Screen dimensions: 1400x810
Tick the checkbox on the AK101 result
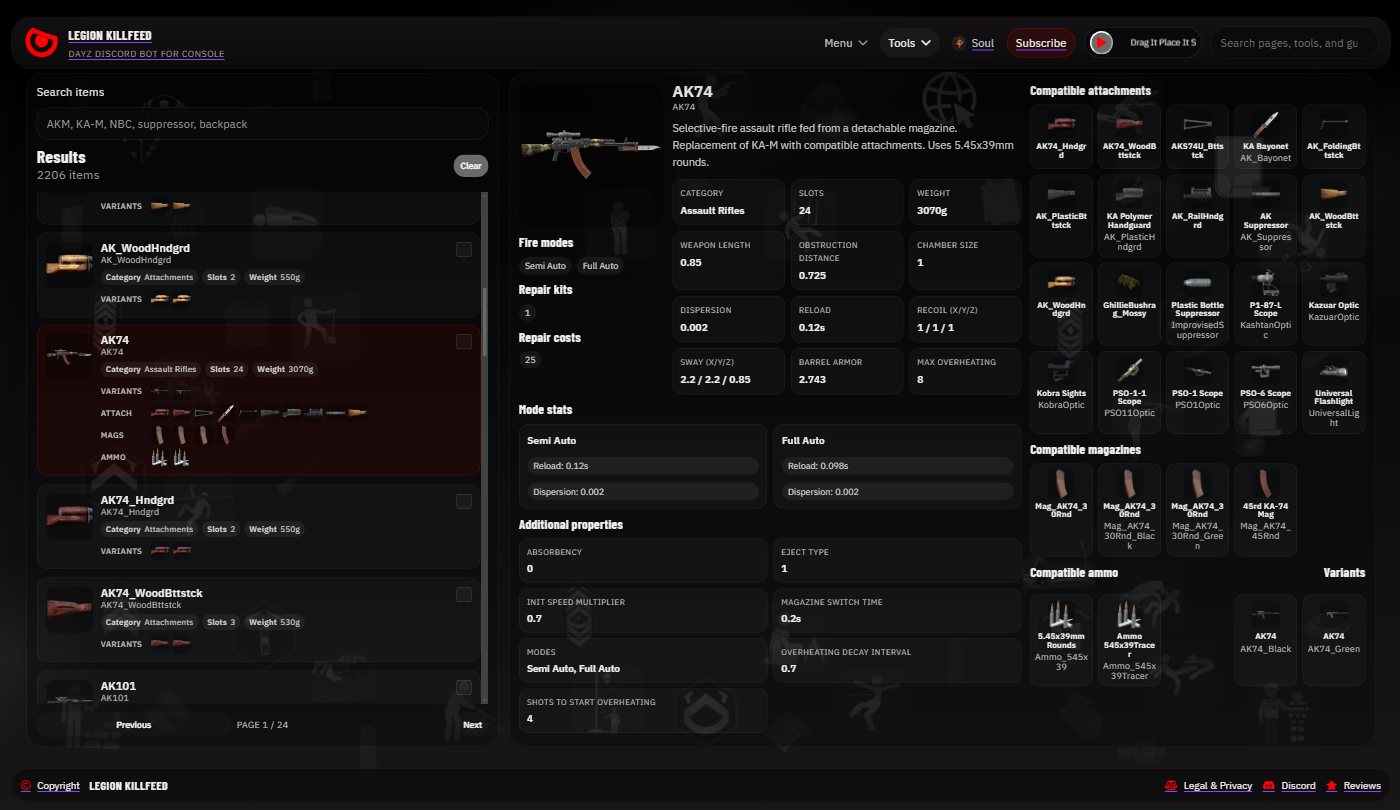[x=464, y=687]
